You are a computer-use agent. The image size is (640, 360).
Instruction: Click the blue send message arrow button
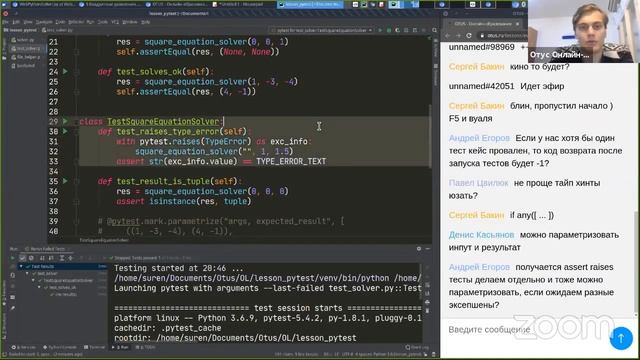[x=621, y=338]
